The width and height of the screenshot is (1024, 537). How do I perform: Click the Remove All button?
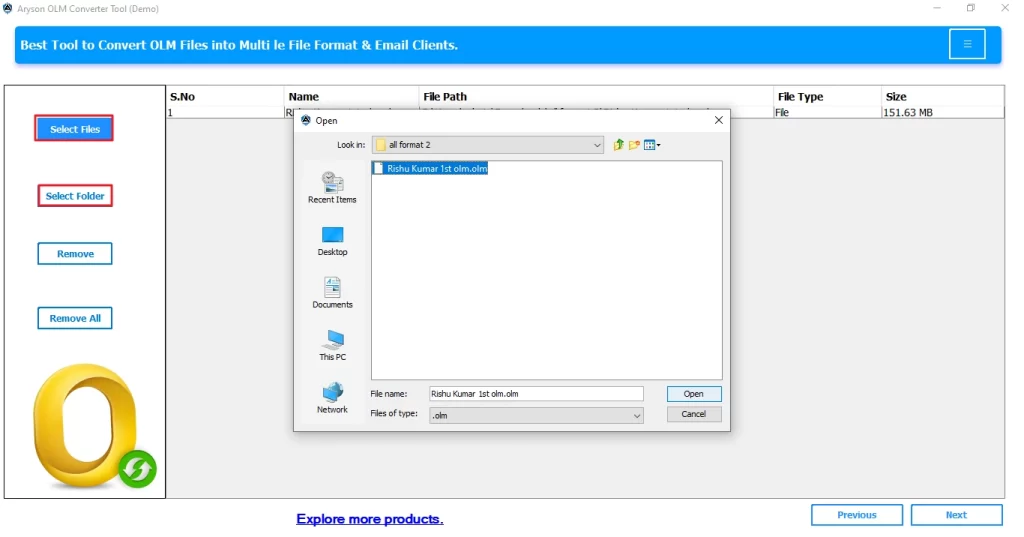[74, 318]
